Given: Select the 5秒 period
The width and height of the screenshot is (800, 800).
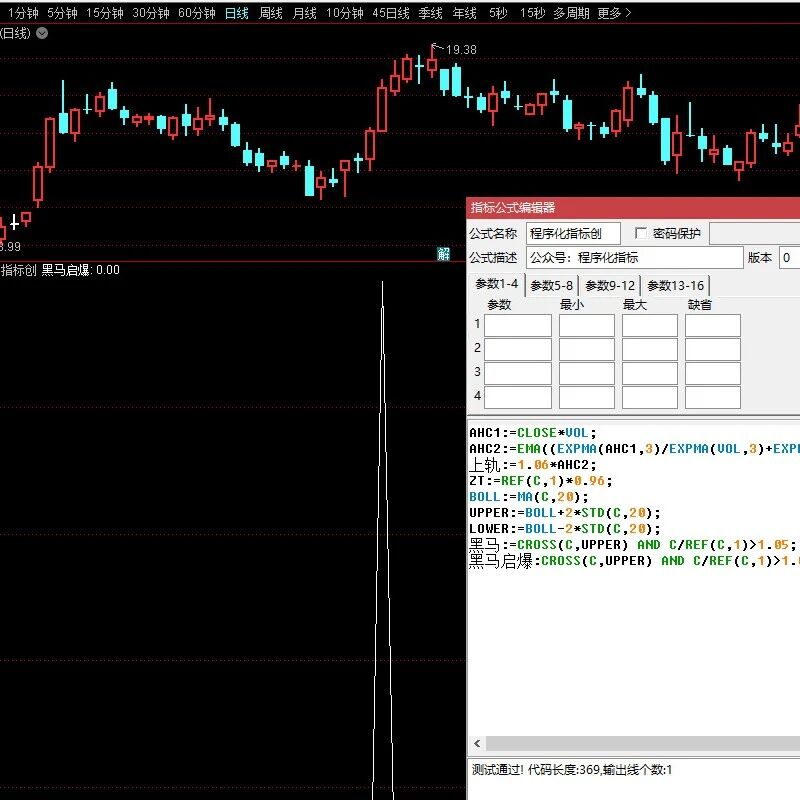Looking at the screenshot, I should pos(498,13).
